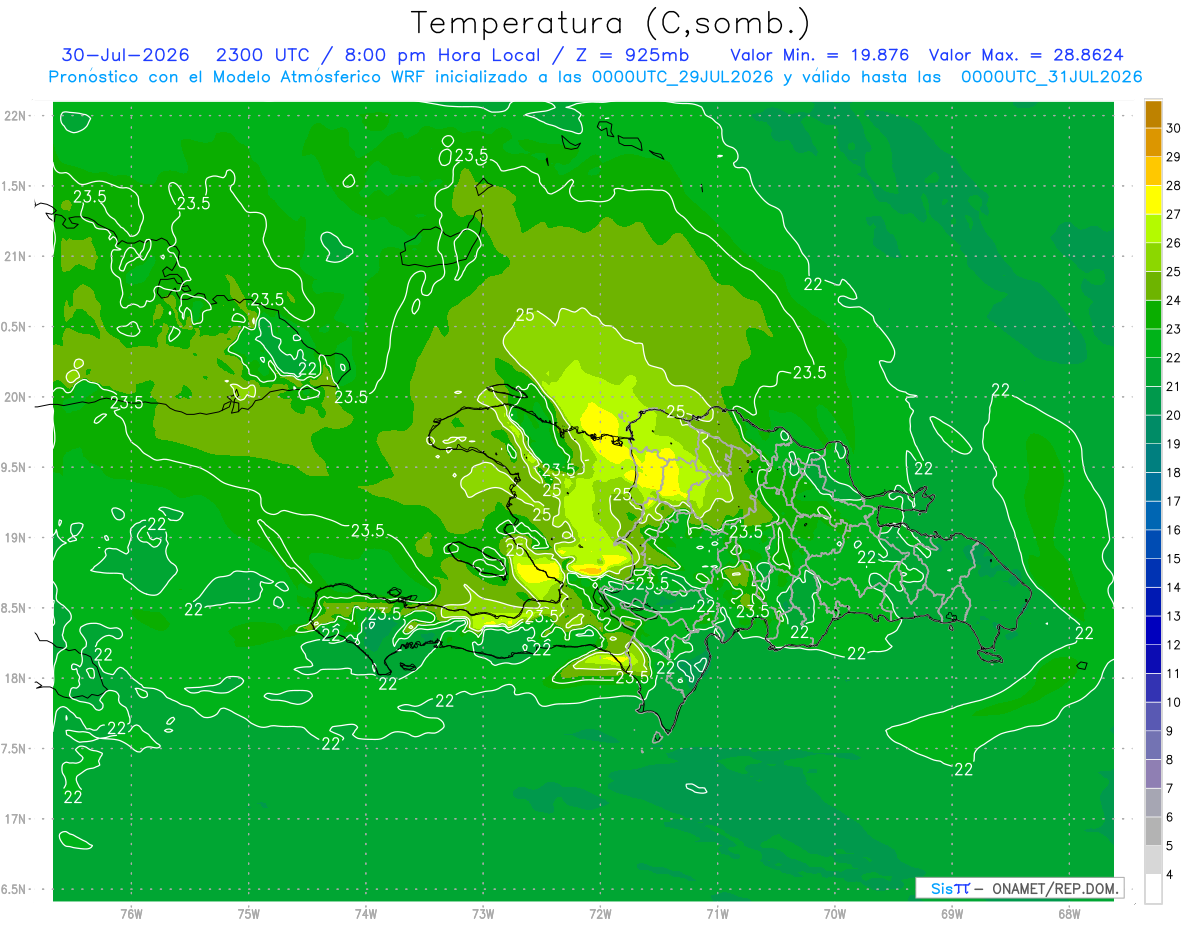Click the dark blue swatch between 12 and 13
Screen dimensions: 1200x927
1153,630
